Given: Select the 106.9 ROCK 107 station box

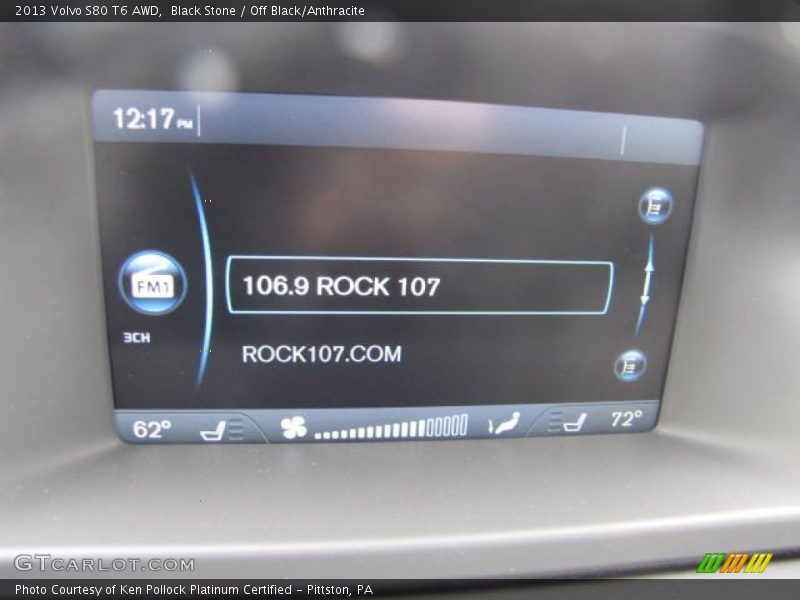Looking at the screenshot, I should (x=419, y=285).
